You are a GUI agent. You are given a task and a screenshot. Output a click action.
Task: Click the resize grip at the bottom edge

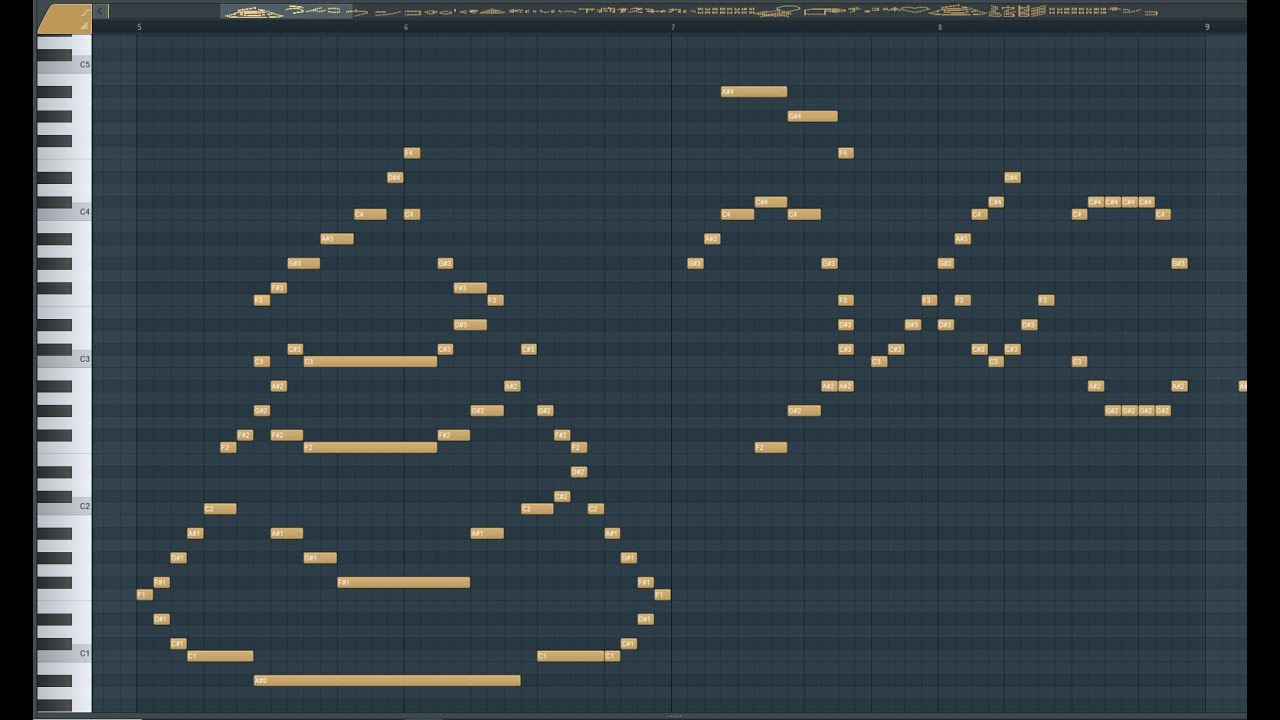click(x=673, y=716)
